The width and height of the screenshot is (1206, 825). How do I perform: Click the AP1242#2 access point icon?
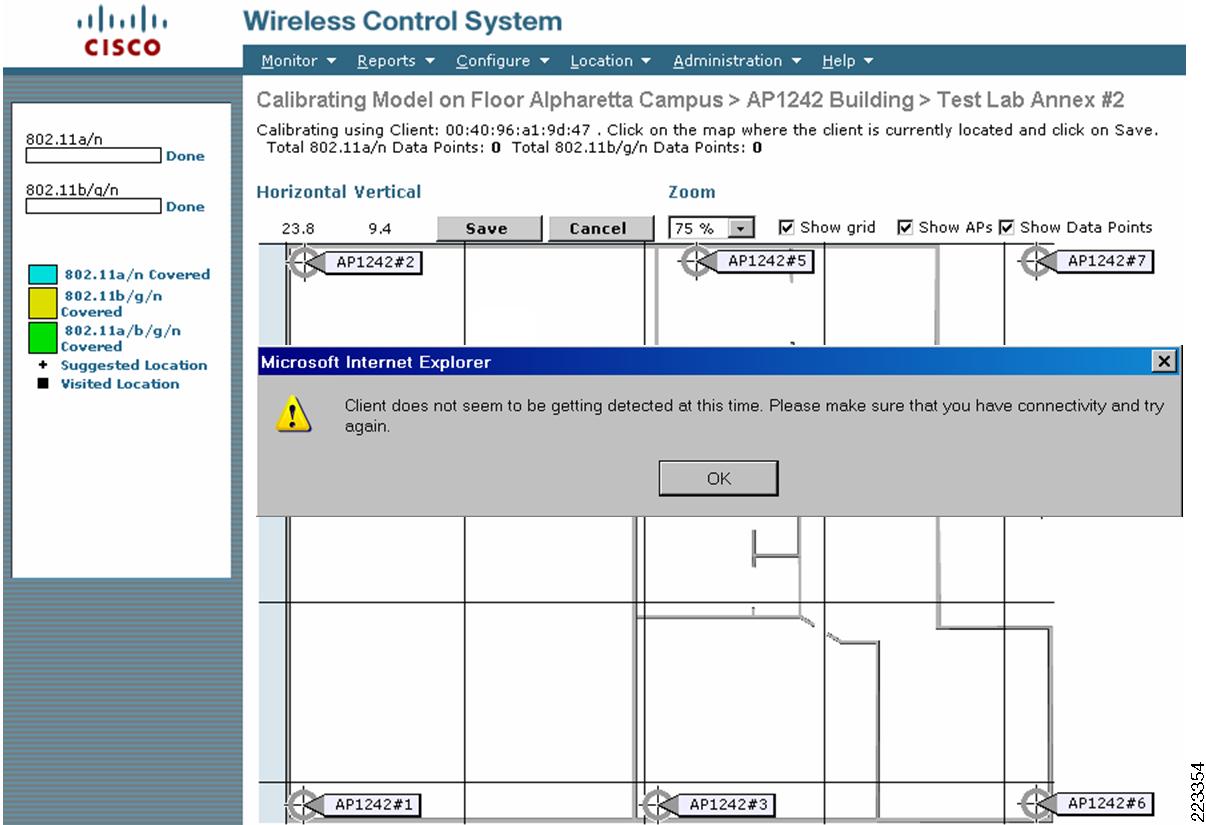pos(303,263)
